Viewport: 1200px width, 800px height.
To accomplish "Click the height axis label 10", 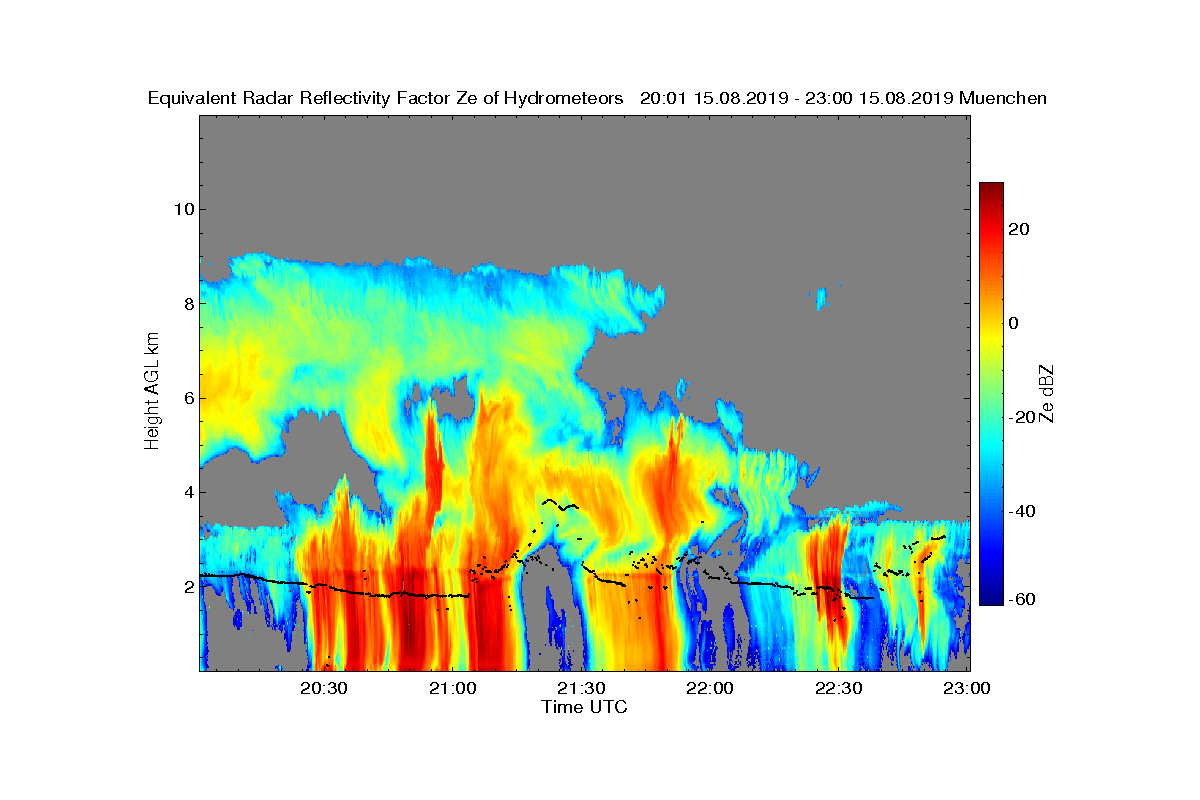I will coord(183,209).
